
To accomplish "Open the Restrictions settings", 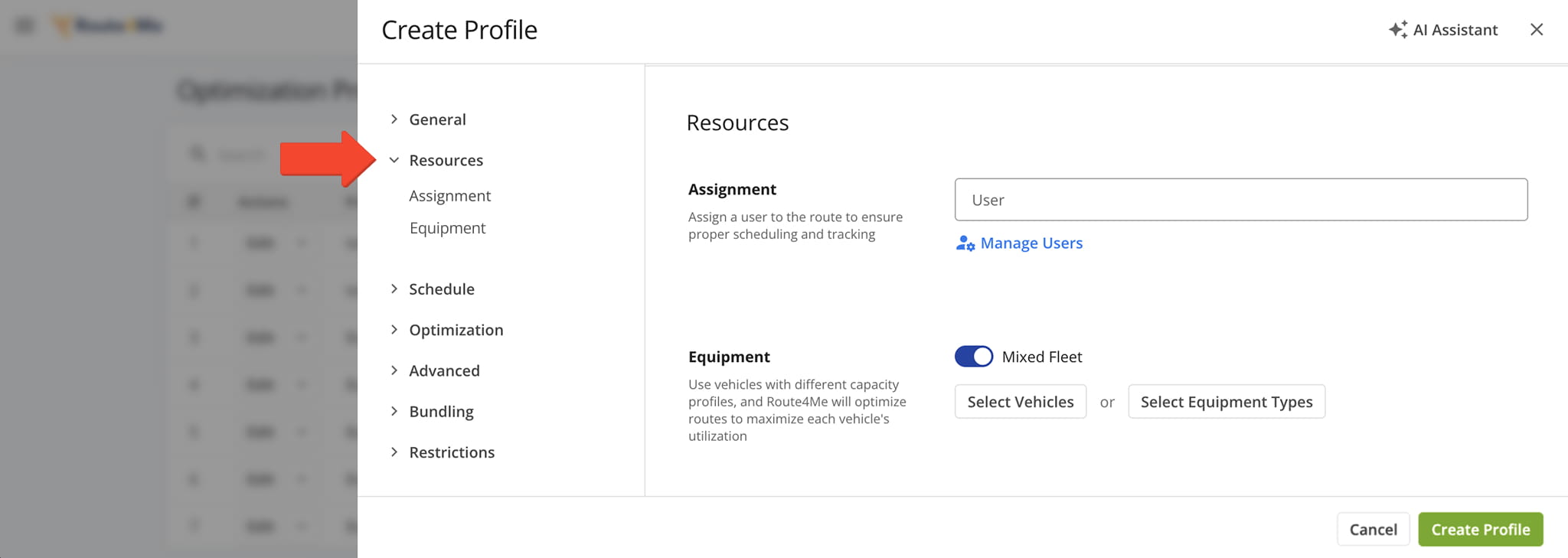I will [452, 452].
